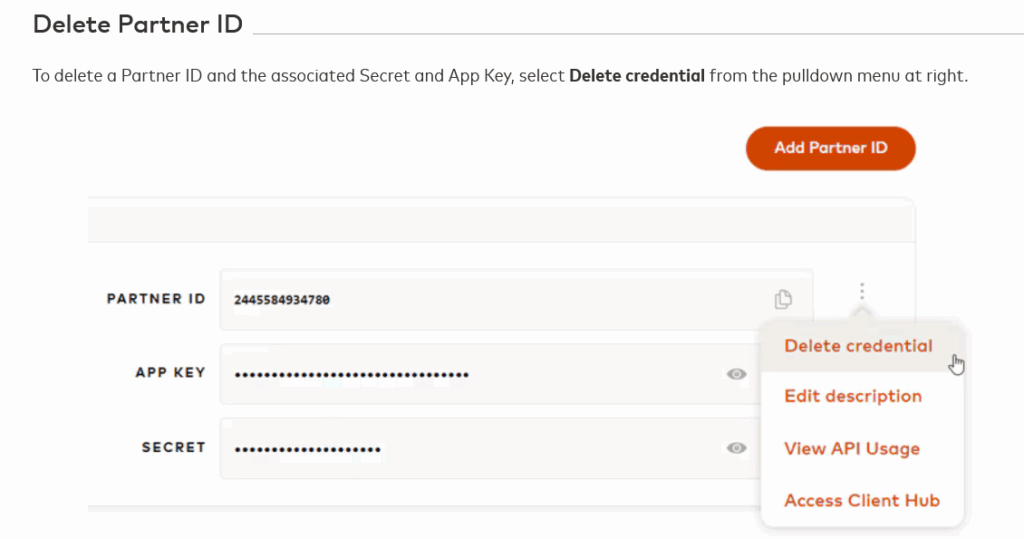Click Access Client Hub menu entry
Image resolution: width=1024 pixels, height=539 pixels.
tap(862, 501)
